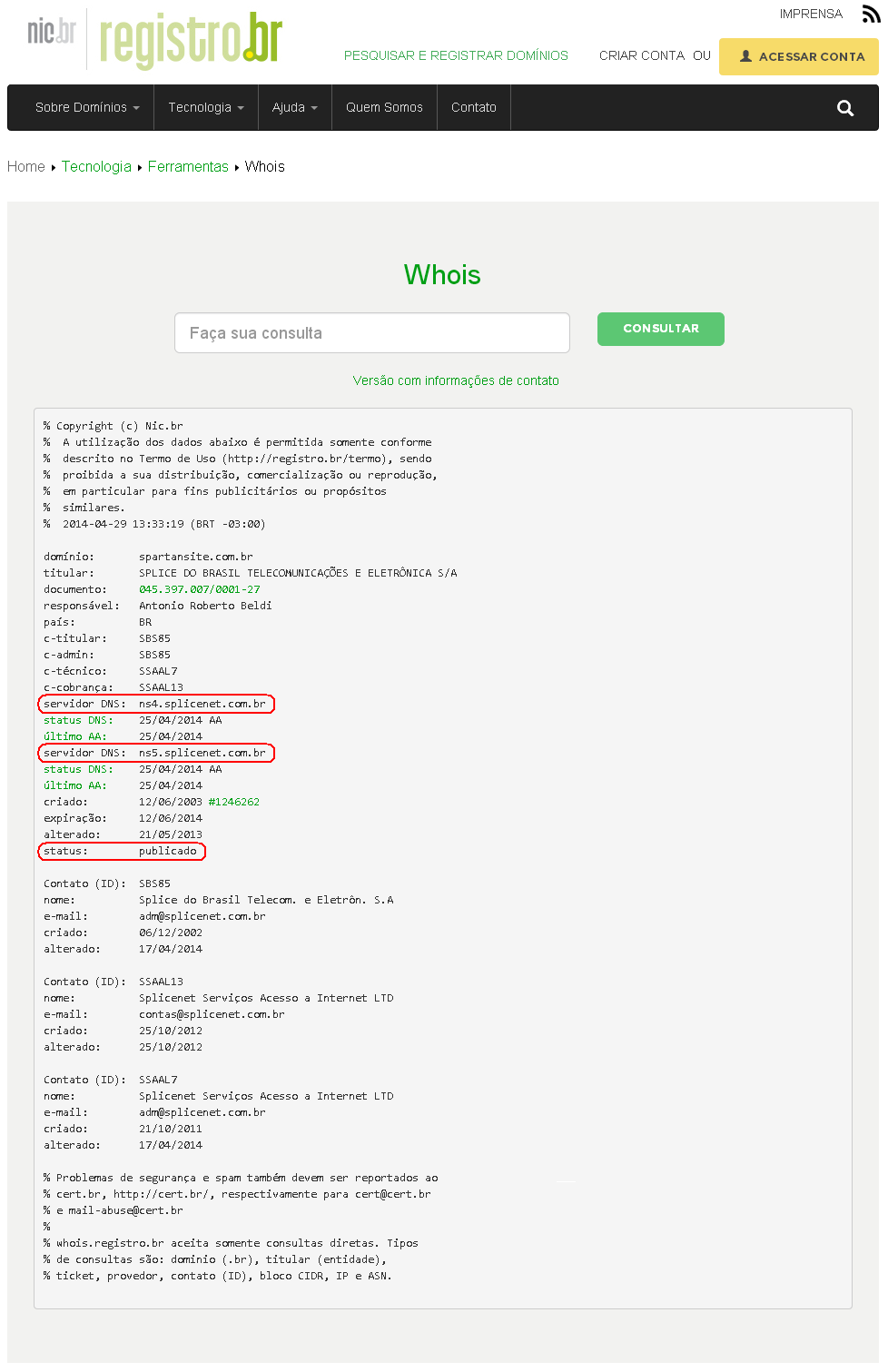Expand the Tecnologia menu dropdown
The height and width of the screenshot is (1372, 888).
206,107
